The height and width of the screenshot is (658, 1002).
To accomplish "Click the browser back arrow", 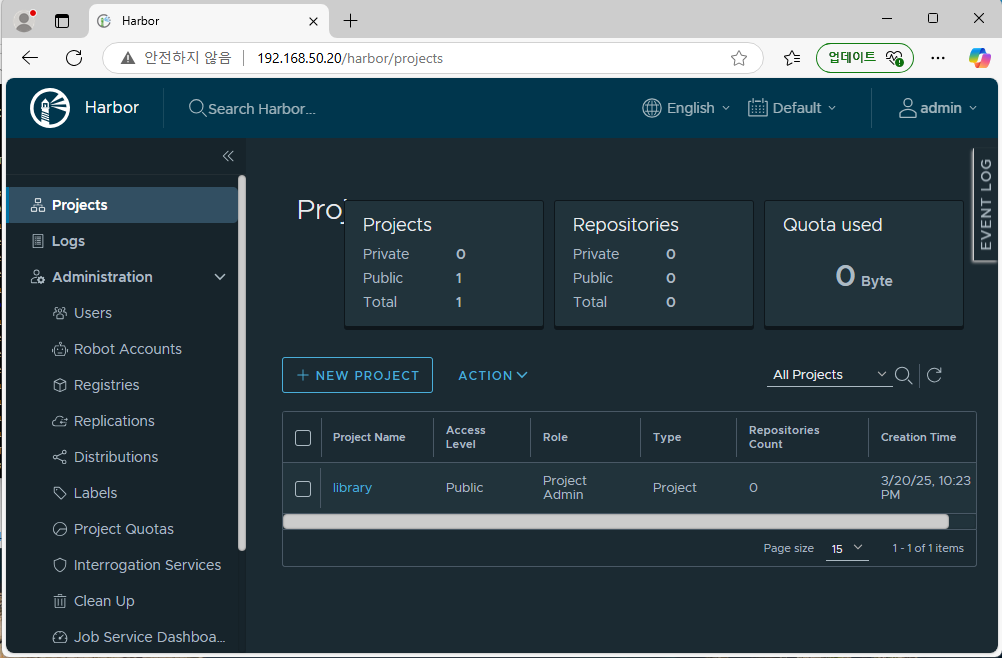I will coord(30,58).
